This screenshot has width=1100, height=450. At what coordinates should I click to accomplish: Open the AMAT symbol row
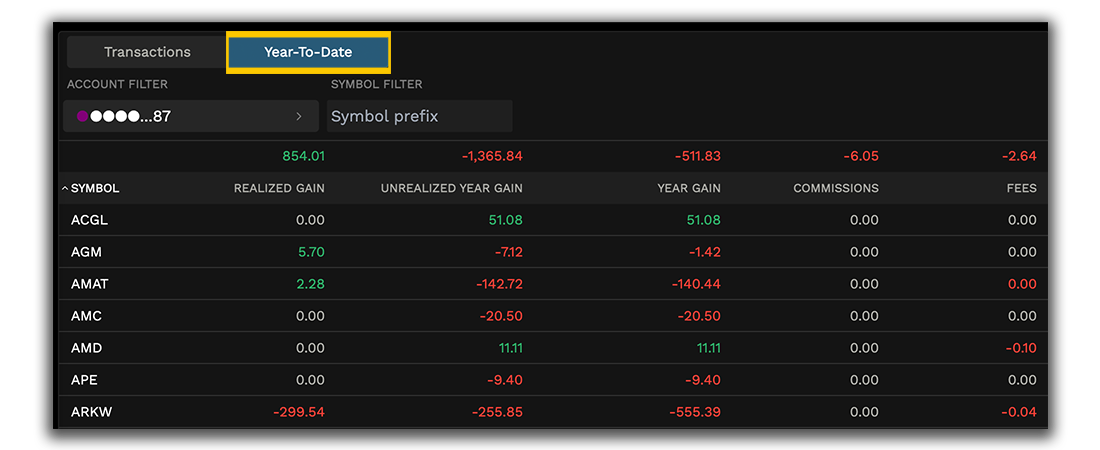coord(89,284)
